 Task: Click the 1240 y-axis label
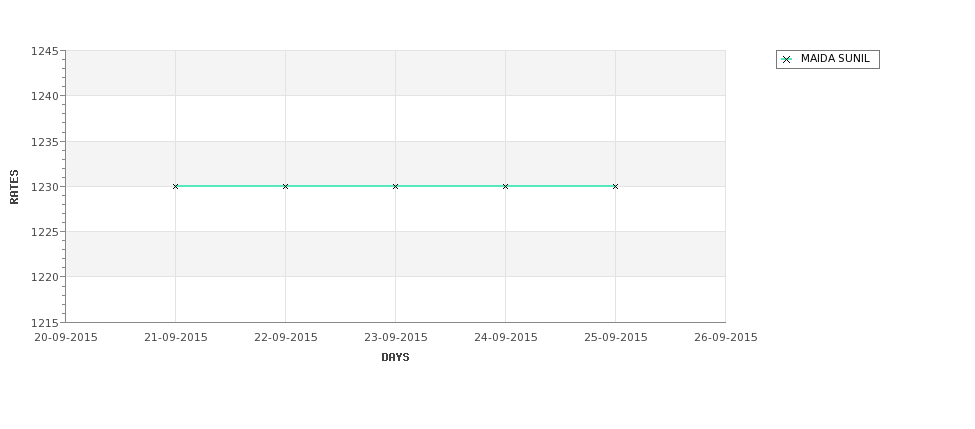pyautogui.click(x=45, y=96)
